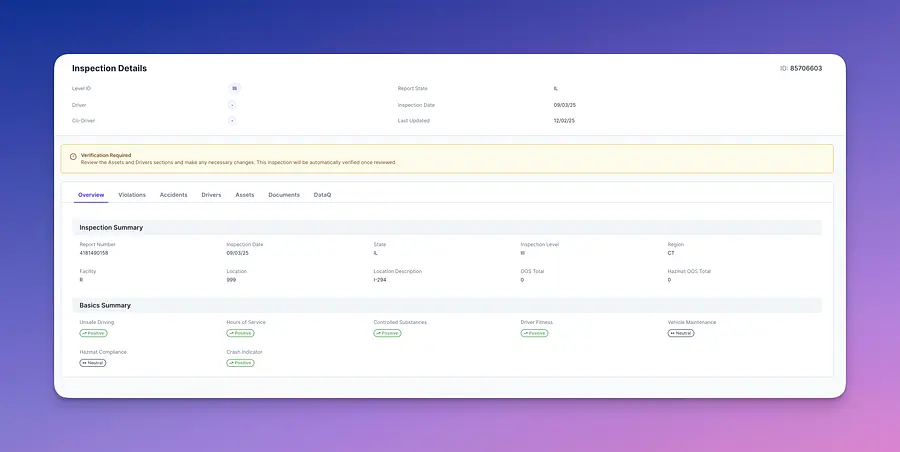Click the Driver Fitness Positive badge

[x=534, y=333]
